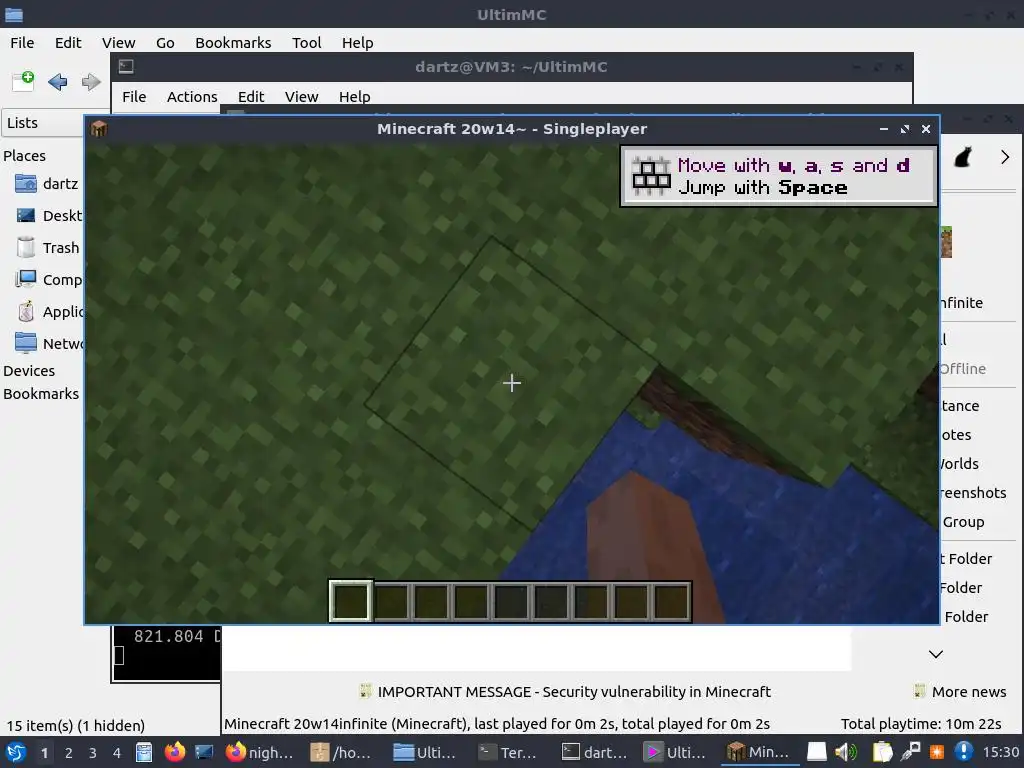Switch to the /ho... archive taskbar window

tap(341, 752)
